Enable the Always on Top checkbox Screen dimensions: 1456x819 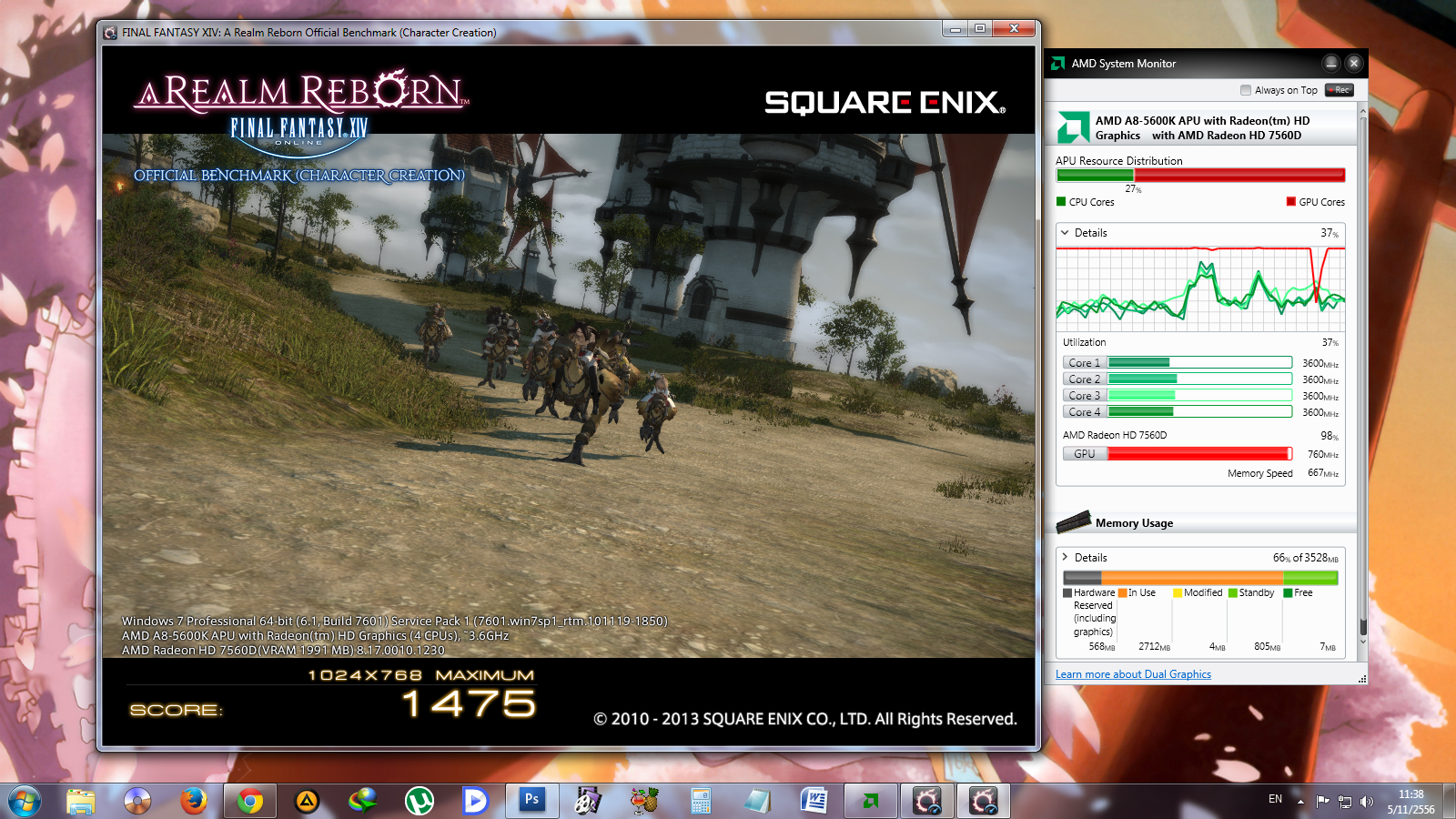(1246, 90)
